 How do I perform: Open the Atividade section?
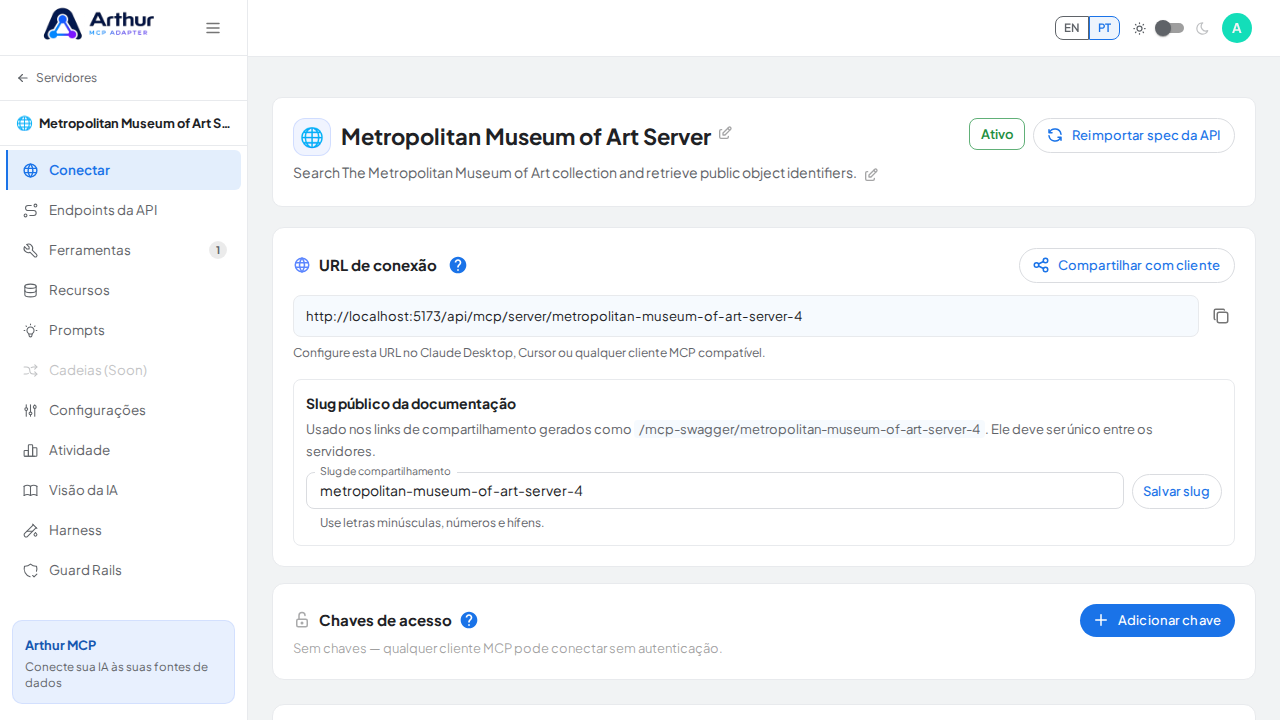click(x=123, y=450)
